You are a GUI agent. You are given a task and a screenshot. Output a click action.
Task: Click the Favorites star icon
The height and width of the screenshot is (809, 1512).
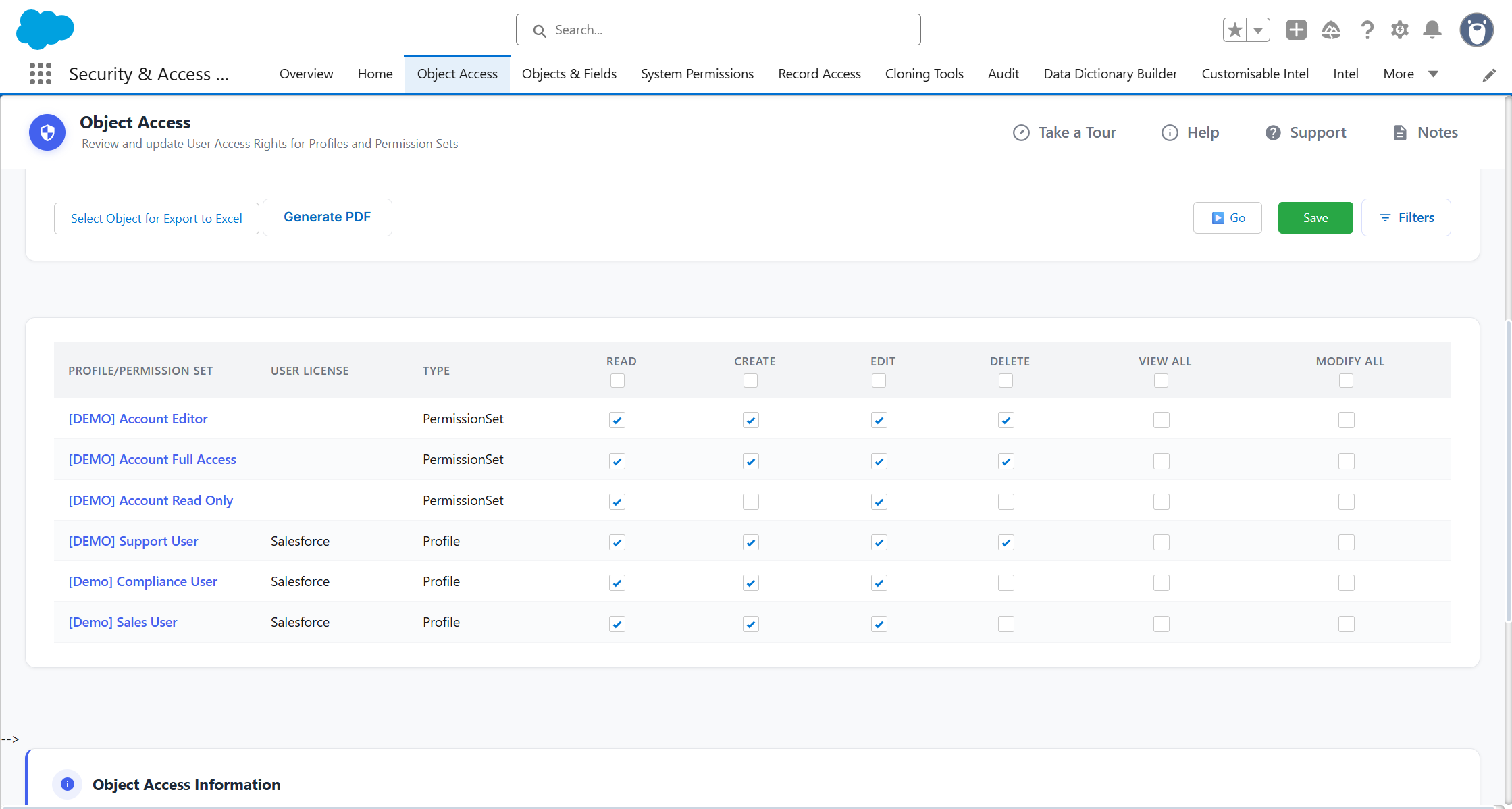click(1234, 30)
